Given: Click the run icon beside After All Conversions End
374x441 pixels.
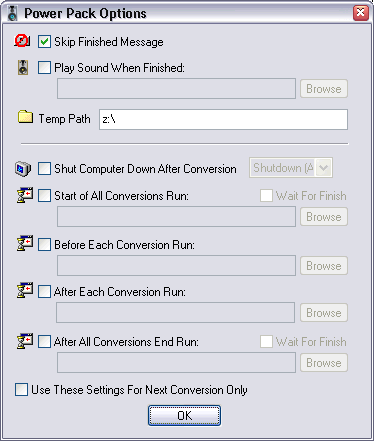Looking at the screenshot, I should click(x=25, y=341).
